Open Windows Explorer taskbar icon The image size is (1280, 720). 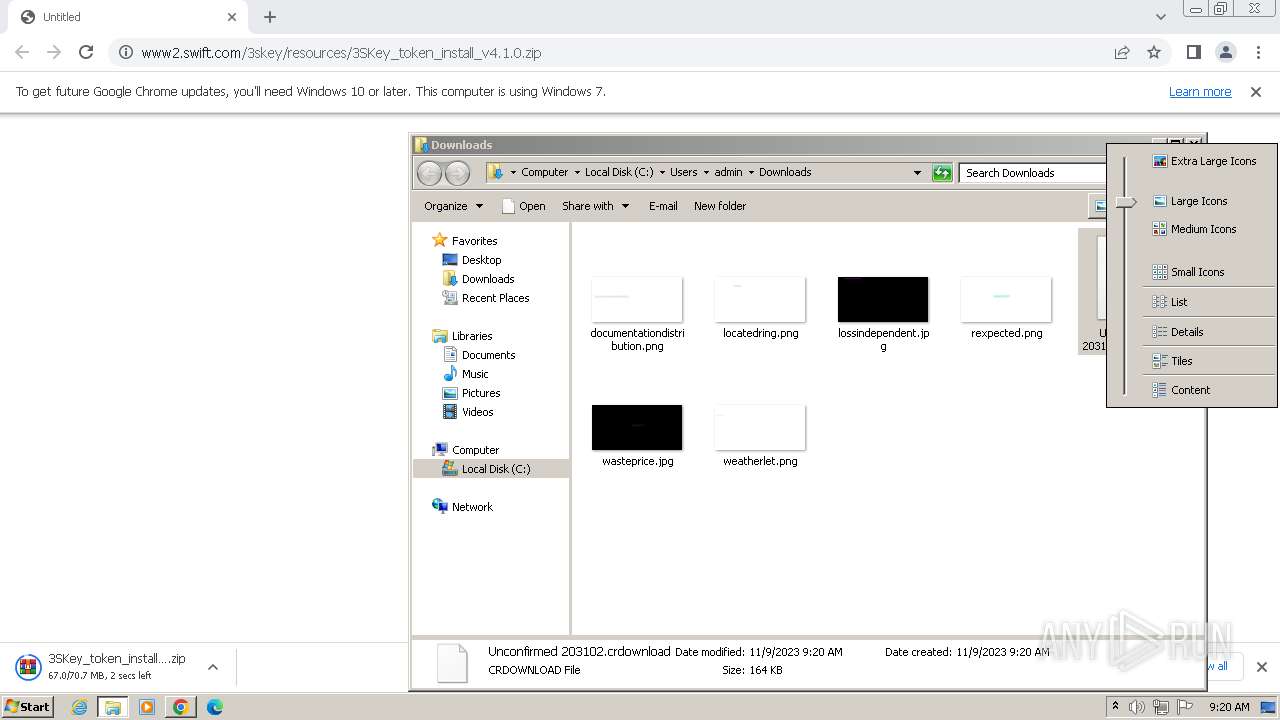(x=113, y=707)
